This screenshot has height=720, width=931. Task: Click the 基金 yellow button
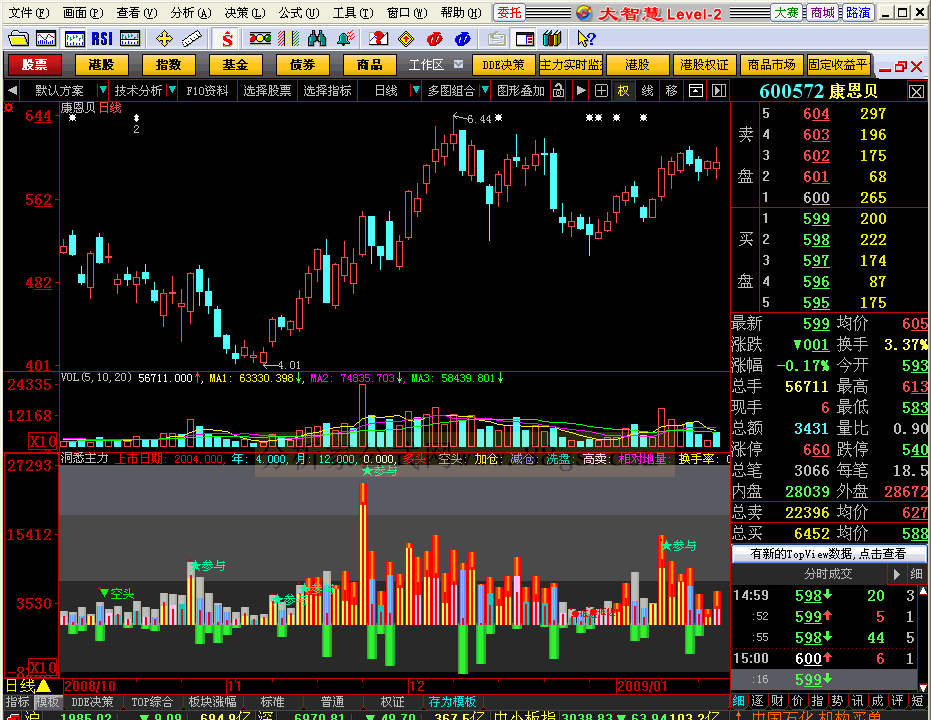pyautogui.click(x=235, y=65)
